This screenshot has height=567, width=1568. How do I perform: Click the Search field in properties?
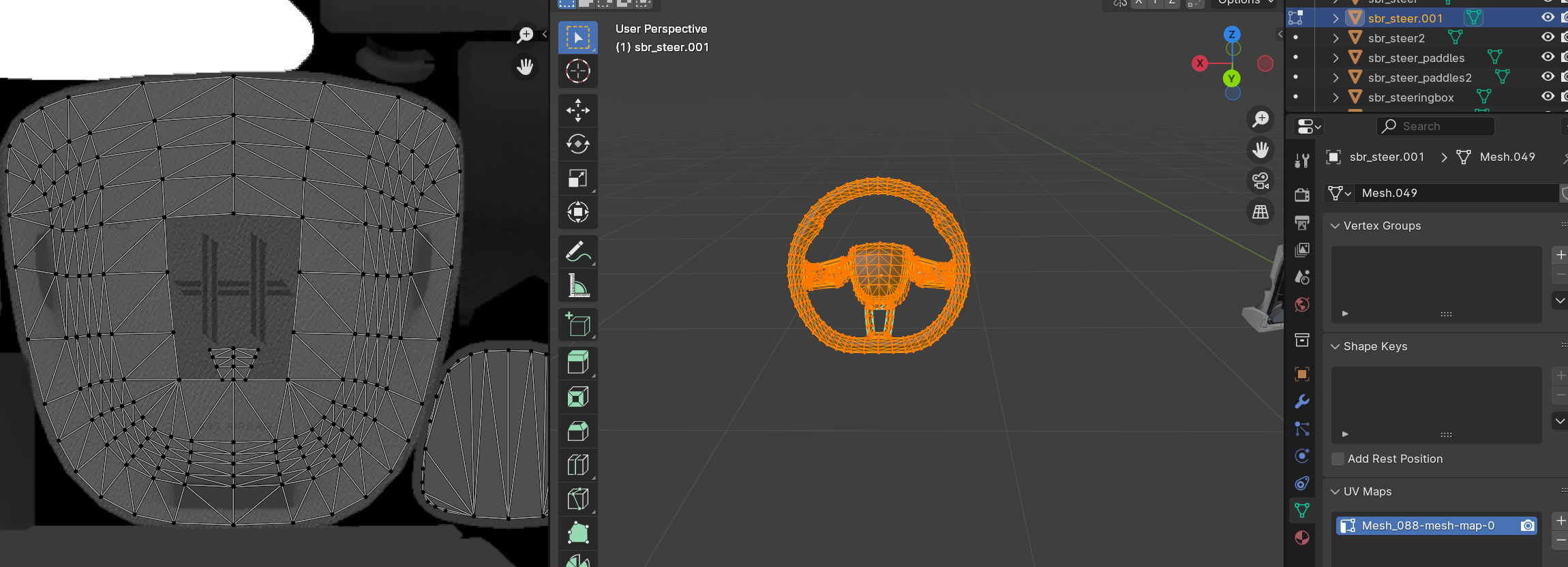click(x=1438, y=126)
